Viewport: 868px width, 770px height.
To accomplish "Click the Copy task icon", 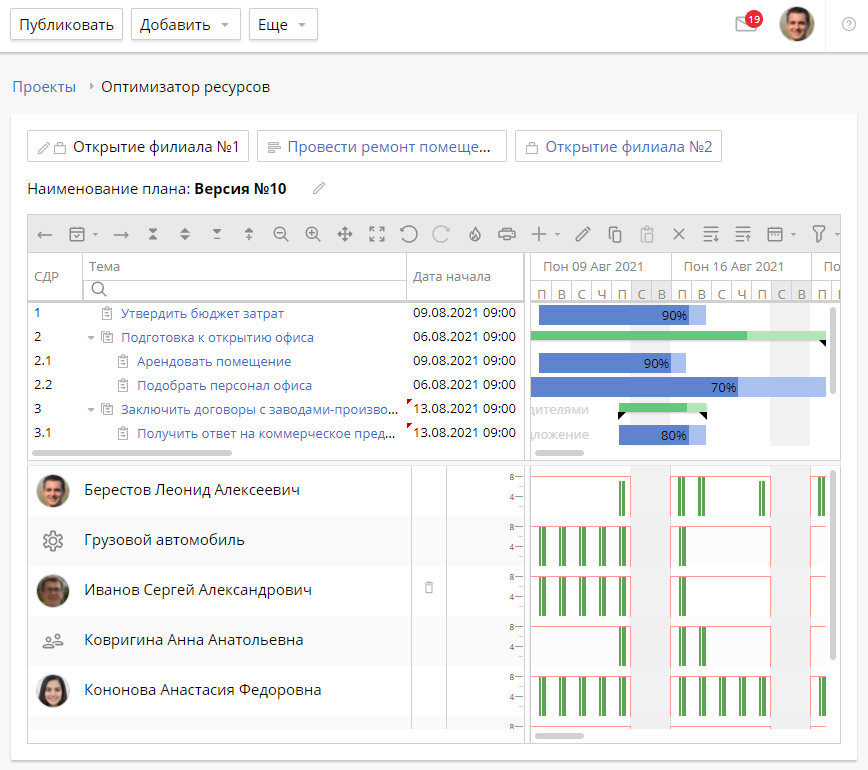I will (614, 234).
